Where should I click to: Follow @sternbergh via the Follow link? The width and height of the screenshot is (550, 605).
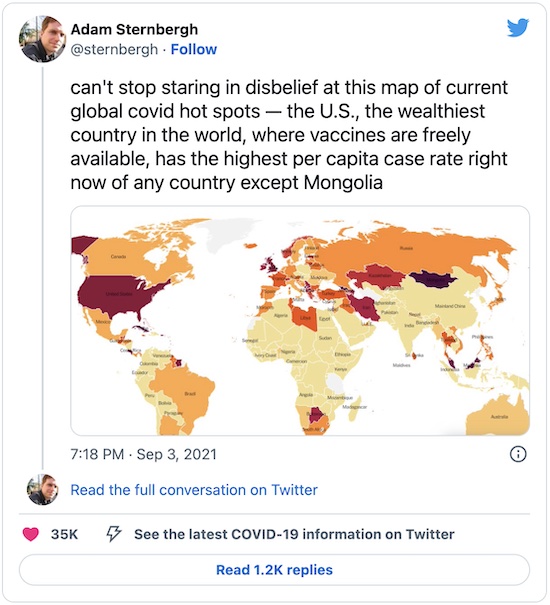click(194, 49)
